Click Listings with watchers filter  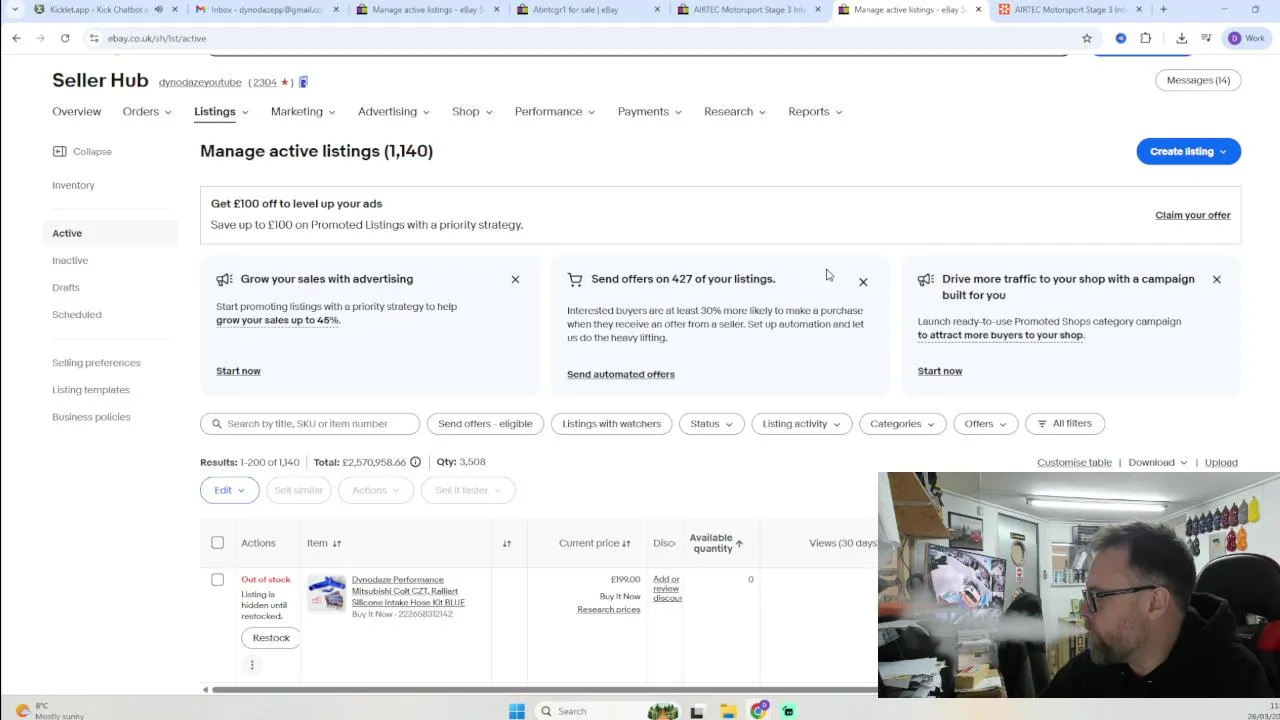click(x=611, y=424)
